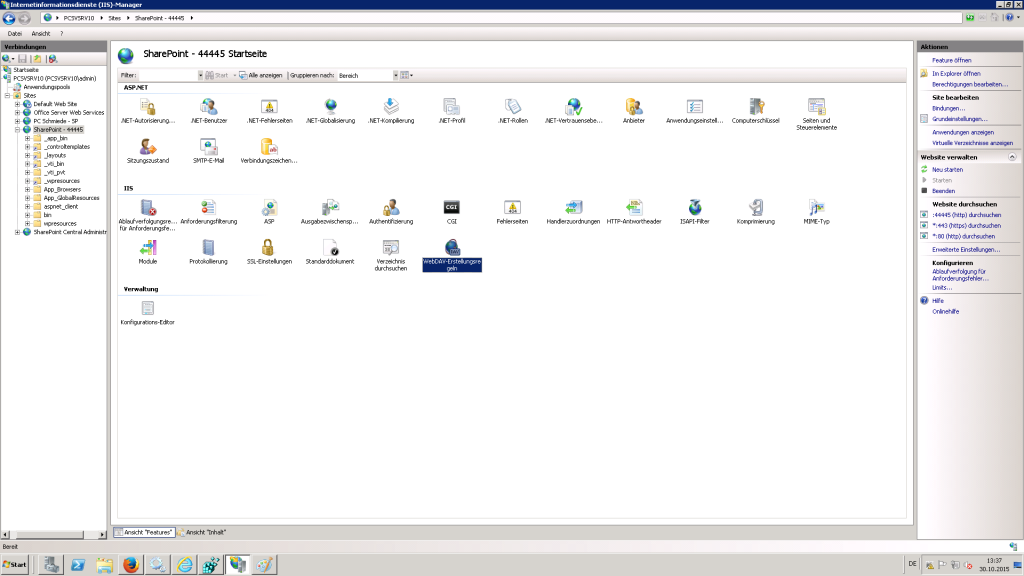
Task: Open the ISAPI-Filter feature
Action: click(x=694, y=212)
